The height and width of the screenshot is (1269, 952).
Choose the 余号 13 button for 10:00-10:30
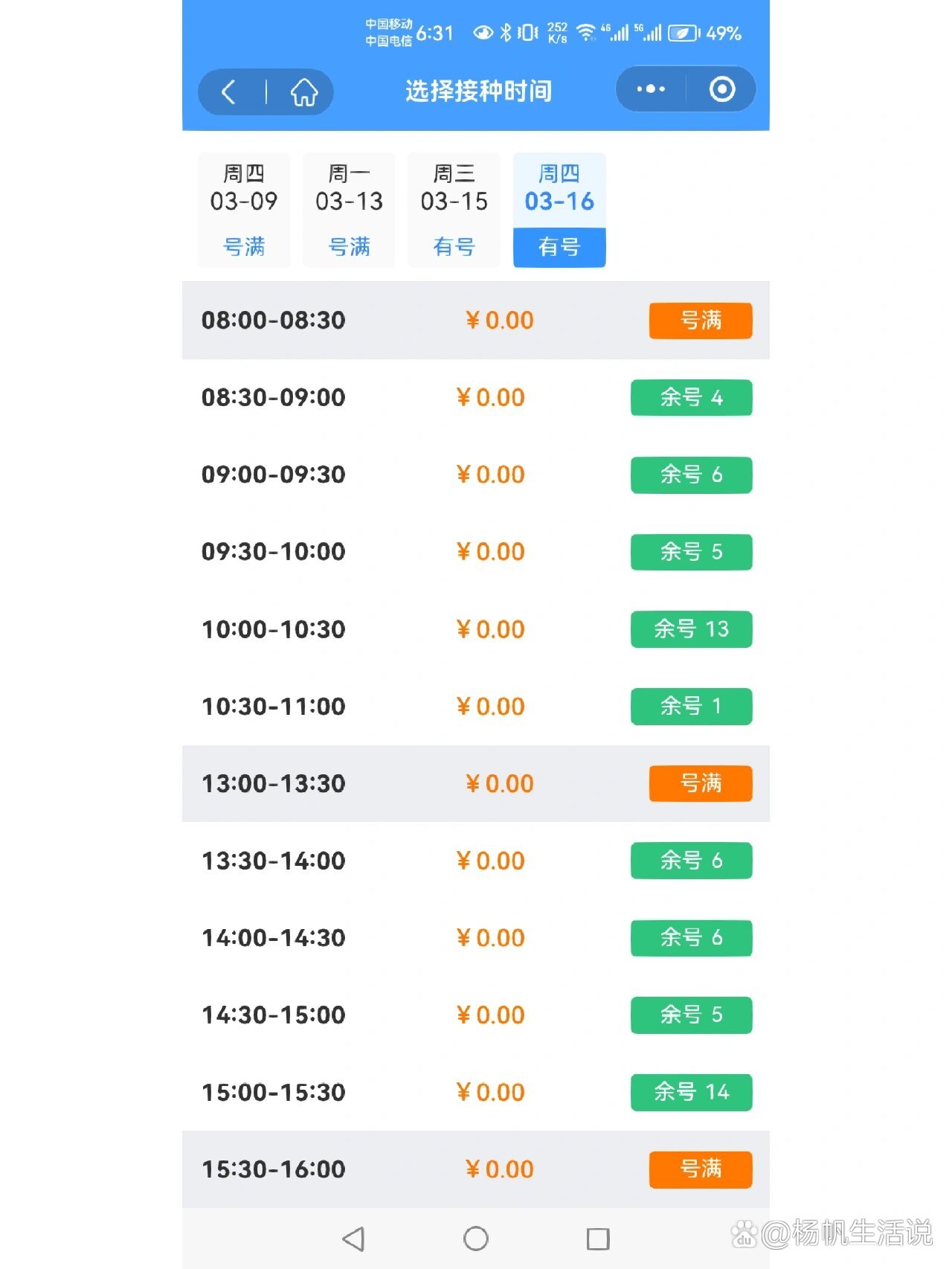pos(691,629)
